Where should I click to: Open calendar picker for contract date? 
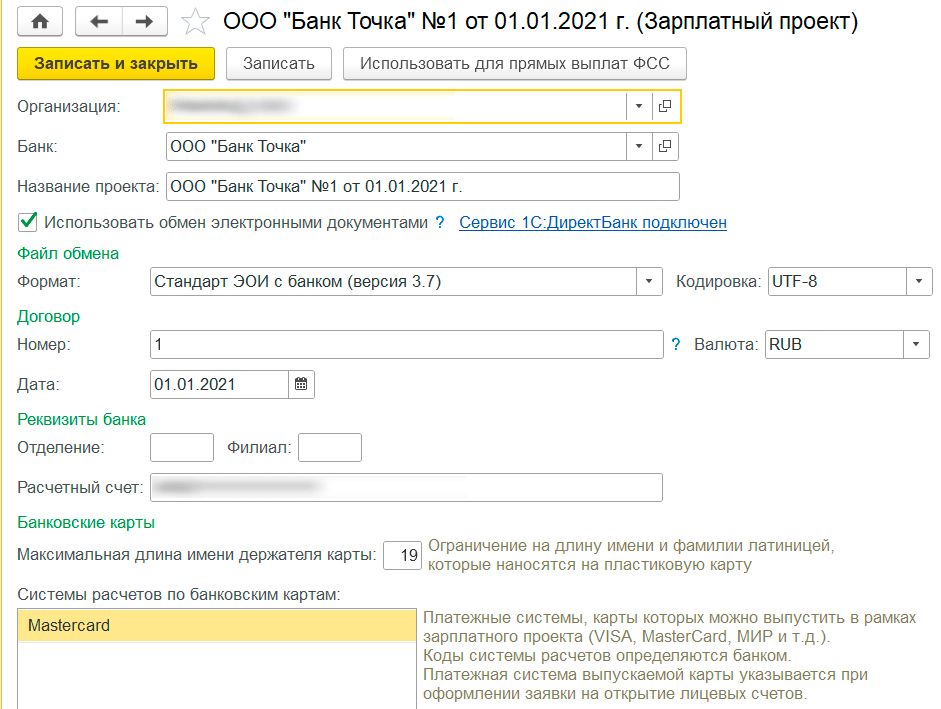[x=301, y=384]
